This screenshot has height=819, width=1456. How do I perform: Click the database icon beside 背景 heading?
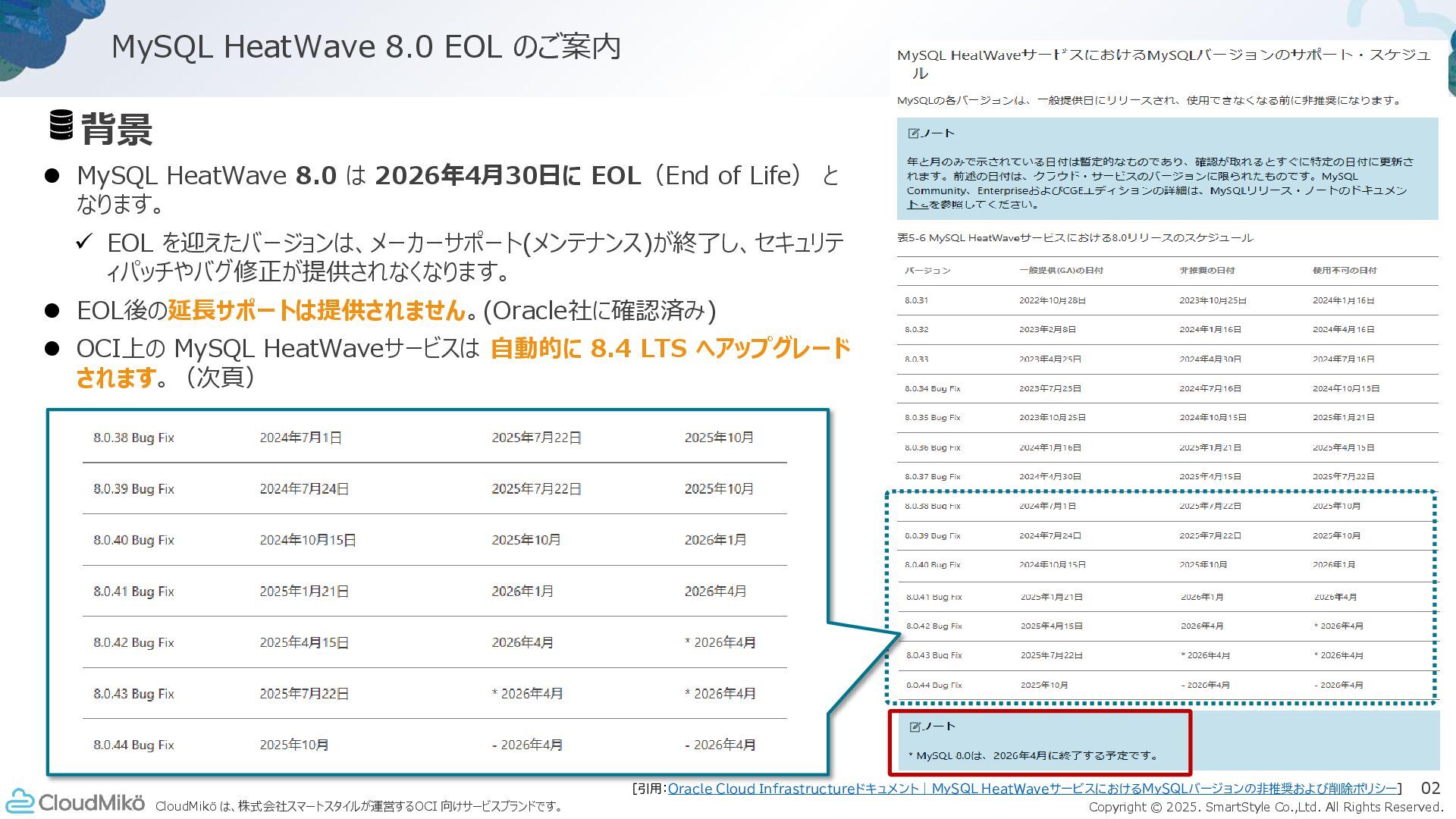61,125
